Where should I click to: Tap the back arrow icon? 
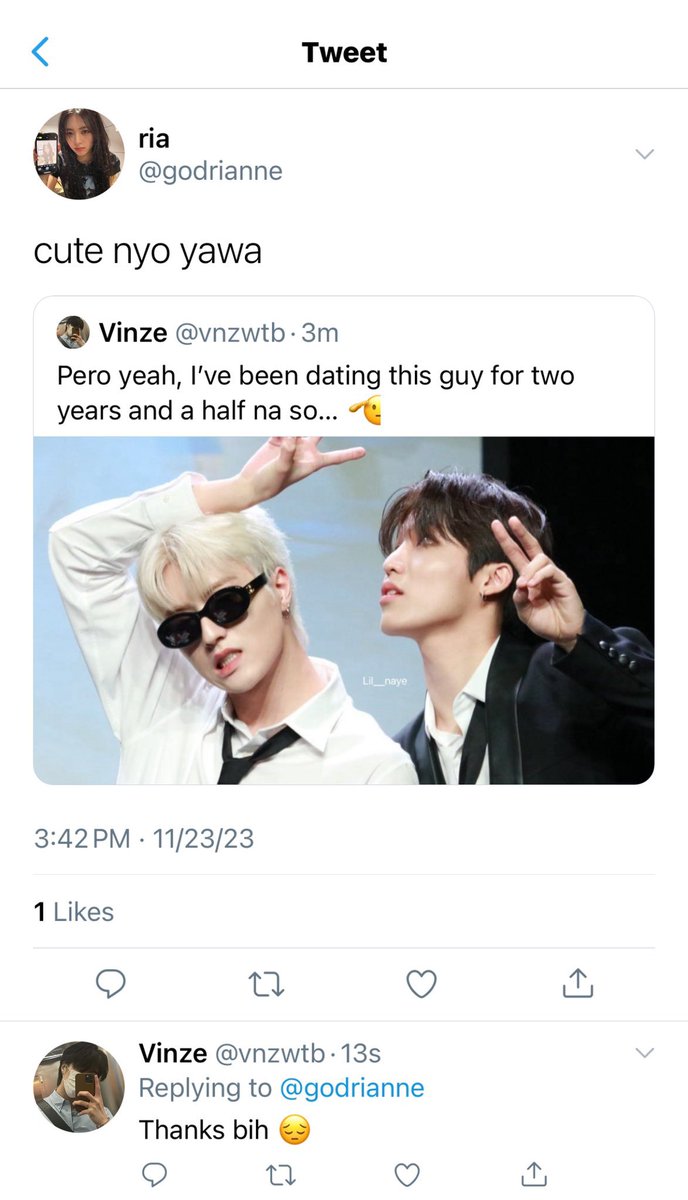[x=41, y=51]
